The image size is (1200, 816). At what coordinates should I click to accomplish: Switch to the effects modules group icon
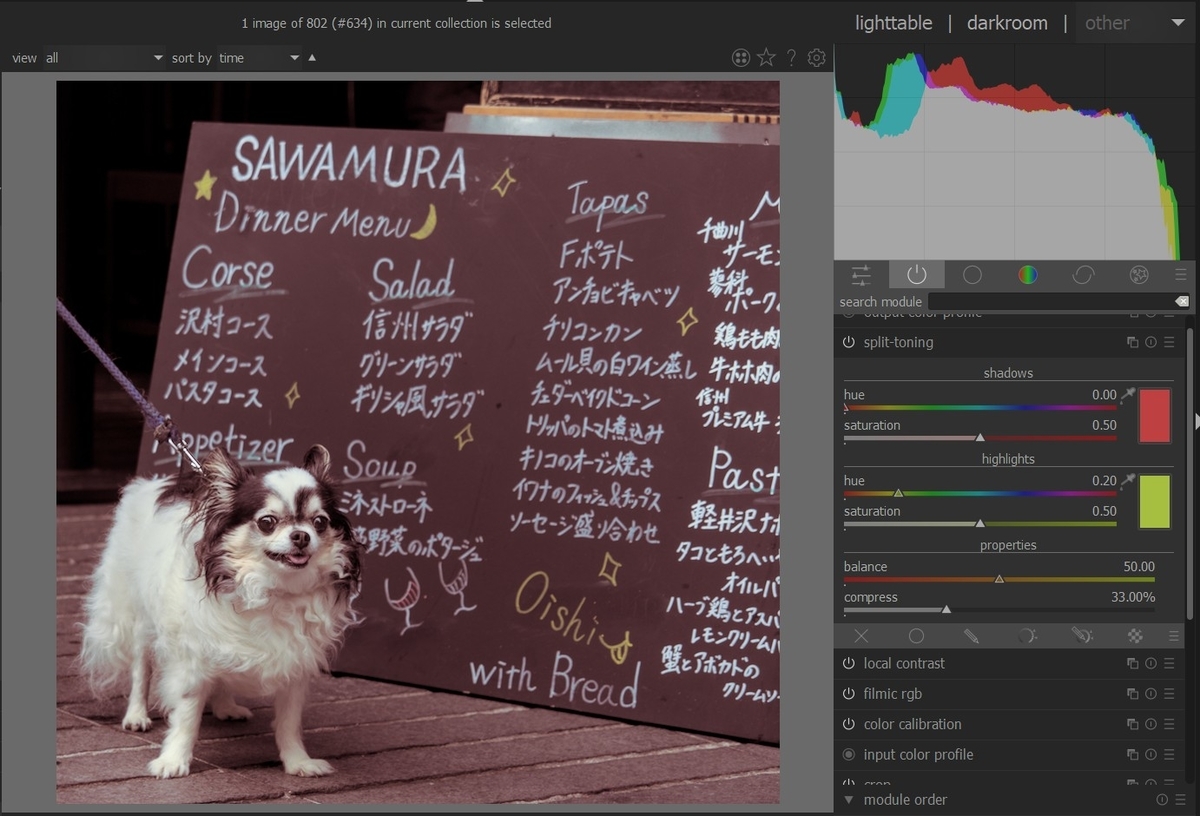[1139, 275]
